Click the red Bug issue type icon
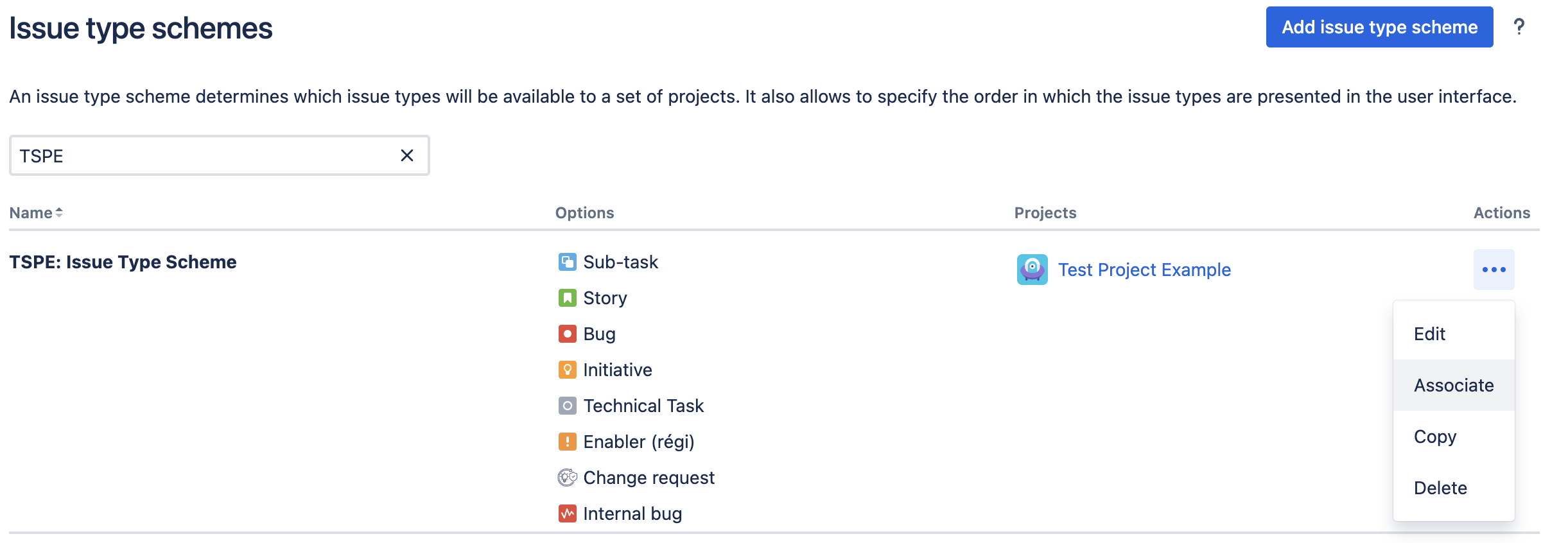 click(567, 334)
